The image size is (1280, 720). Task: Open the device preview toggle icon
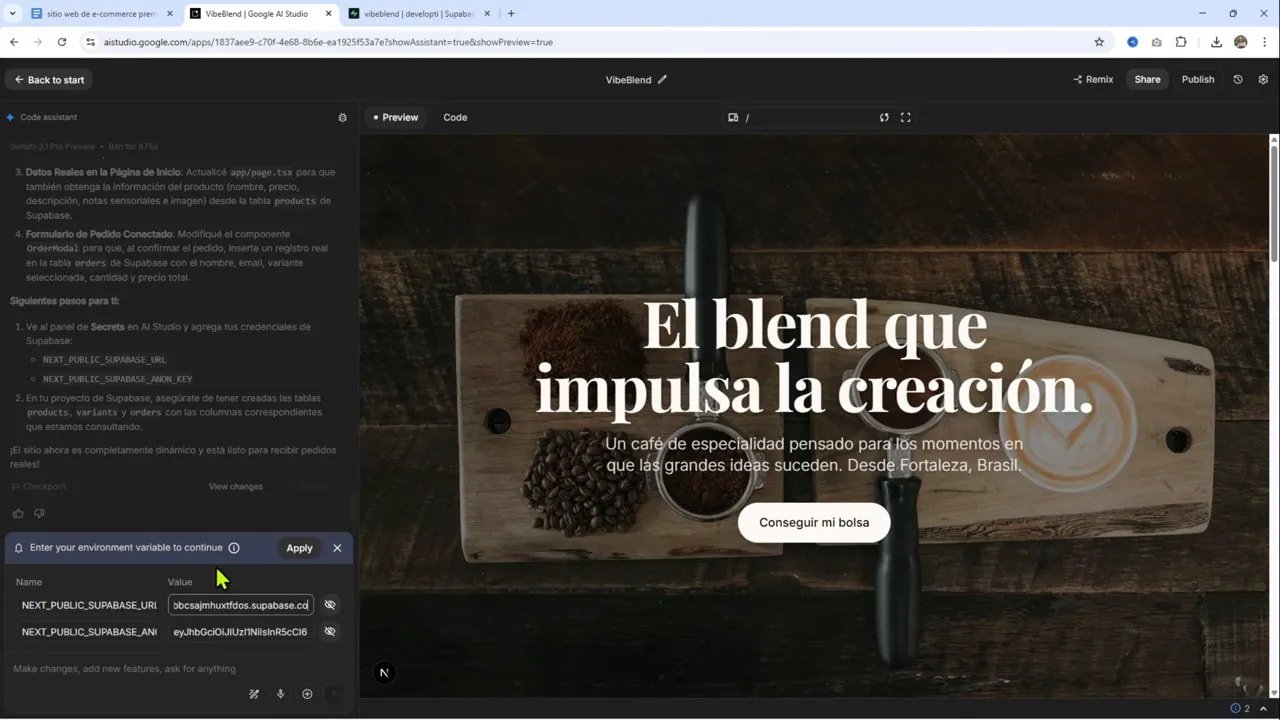(x=733, y=117)
